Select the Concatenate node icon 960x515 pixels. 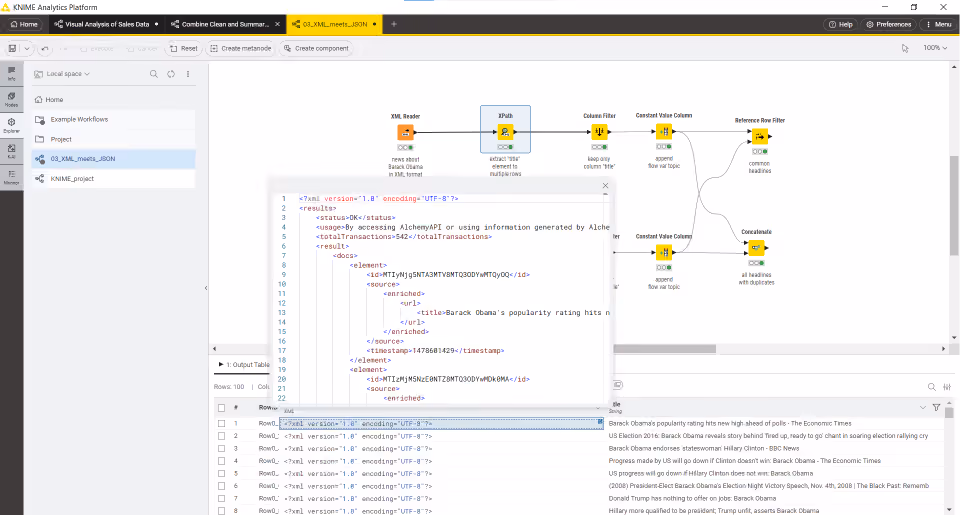point(756,248)
